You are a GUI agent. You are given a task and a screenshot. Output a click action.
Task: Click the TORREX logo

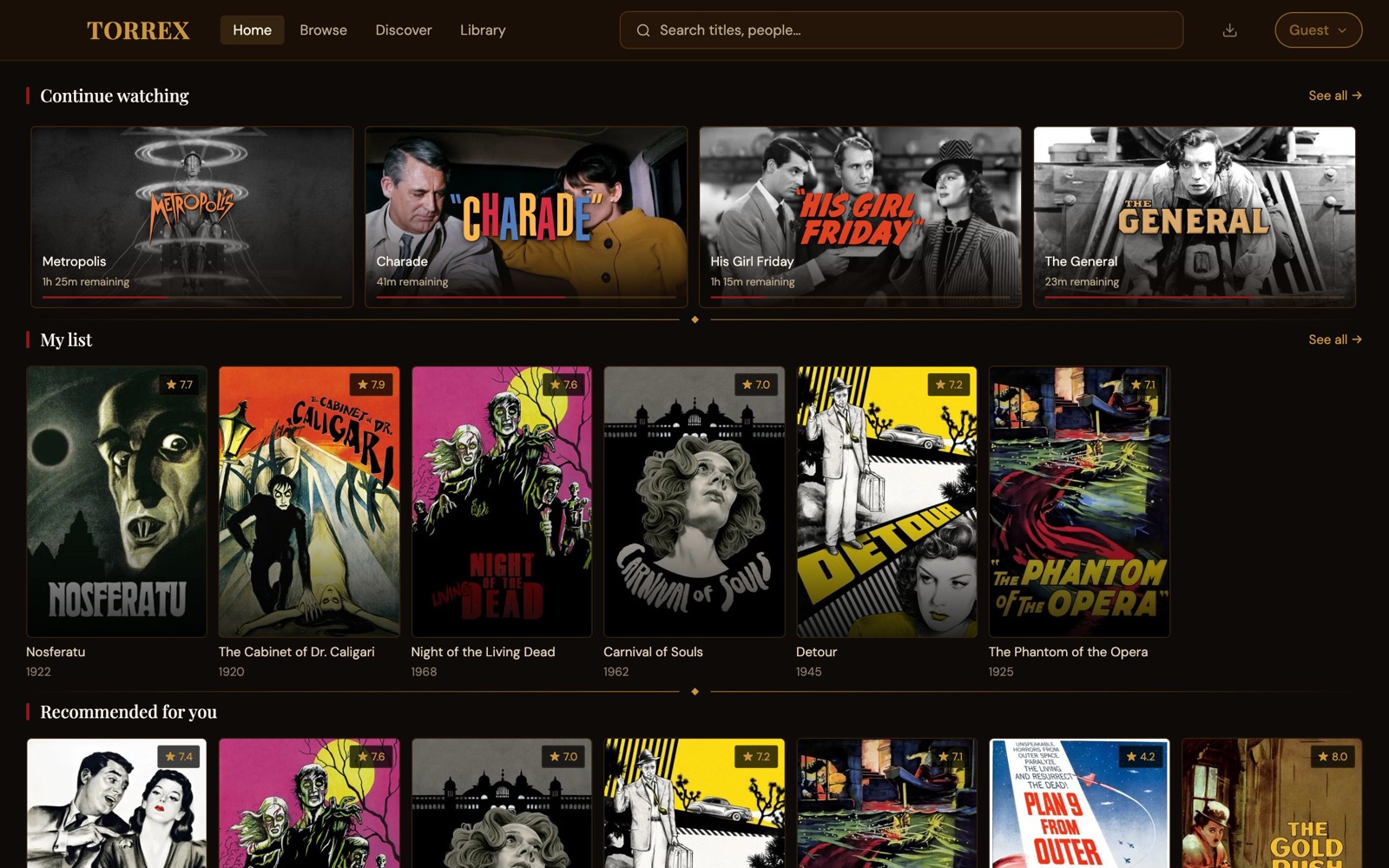138,30
